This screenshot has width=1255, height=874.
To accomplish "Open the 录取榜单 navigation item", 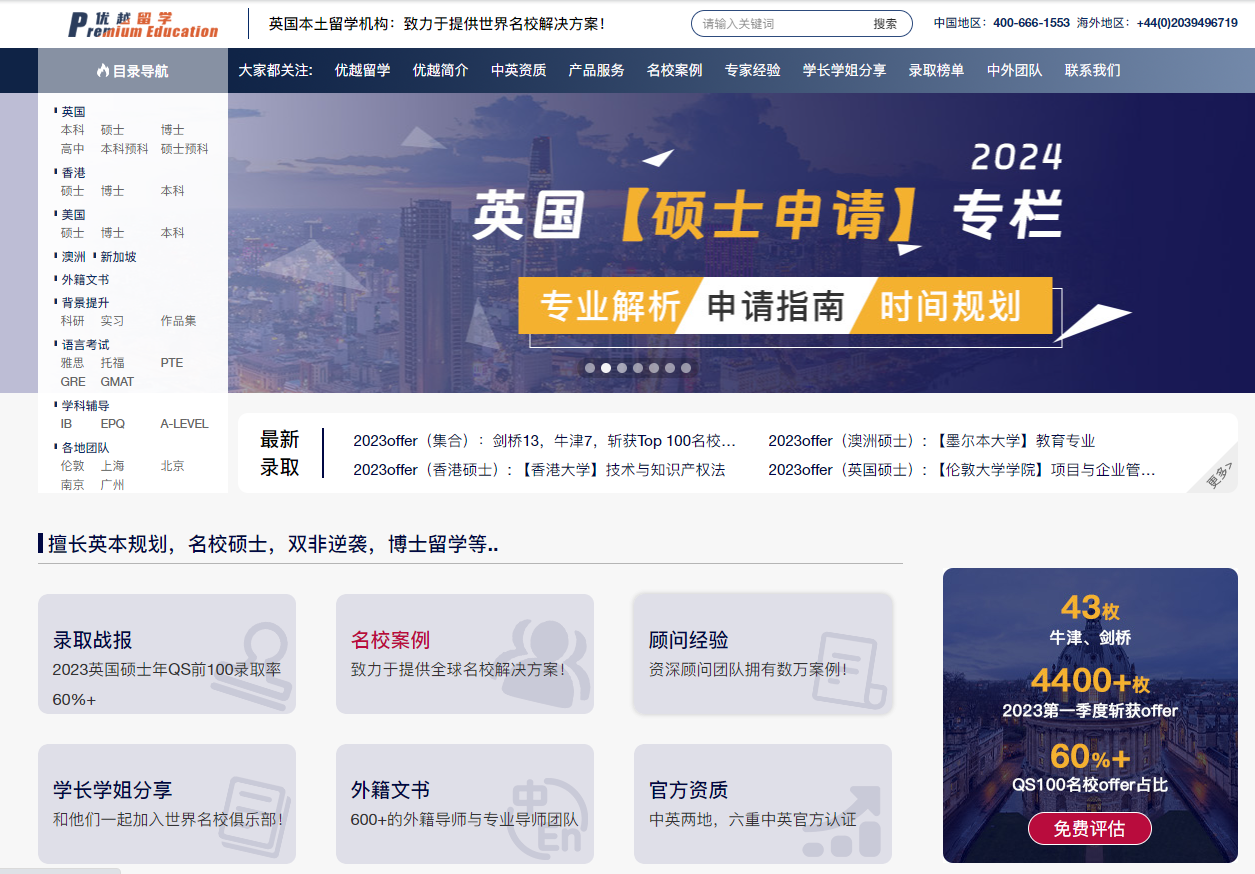I will pos(936,70).
